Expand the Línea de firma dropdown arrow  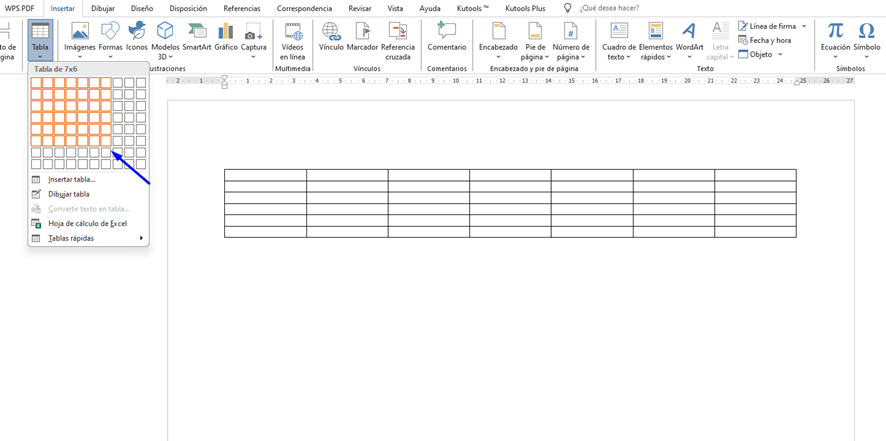coord(804,26)
